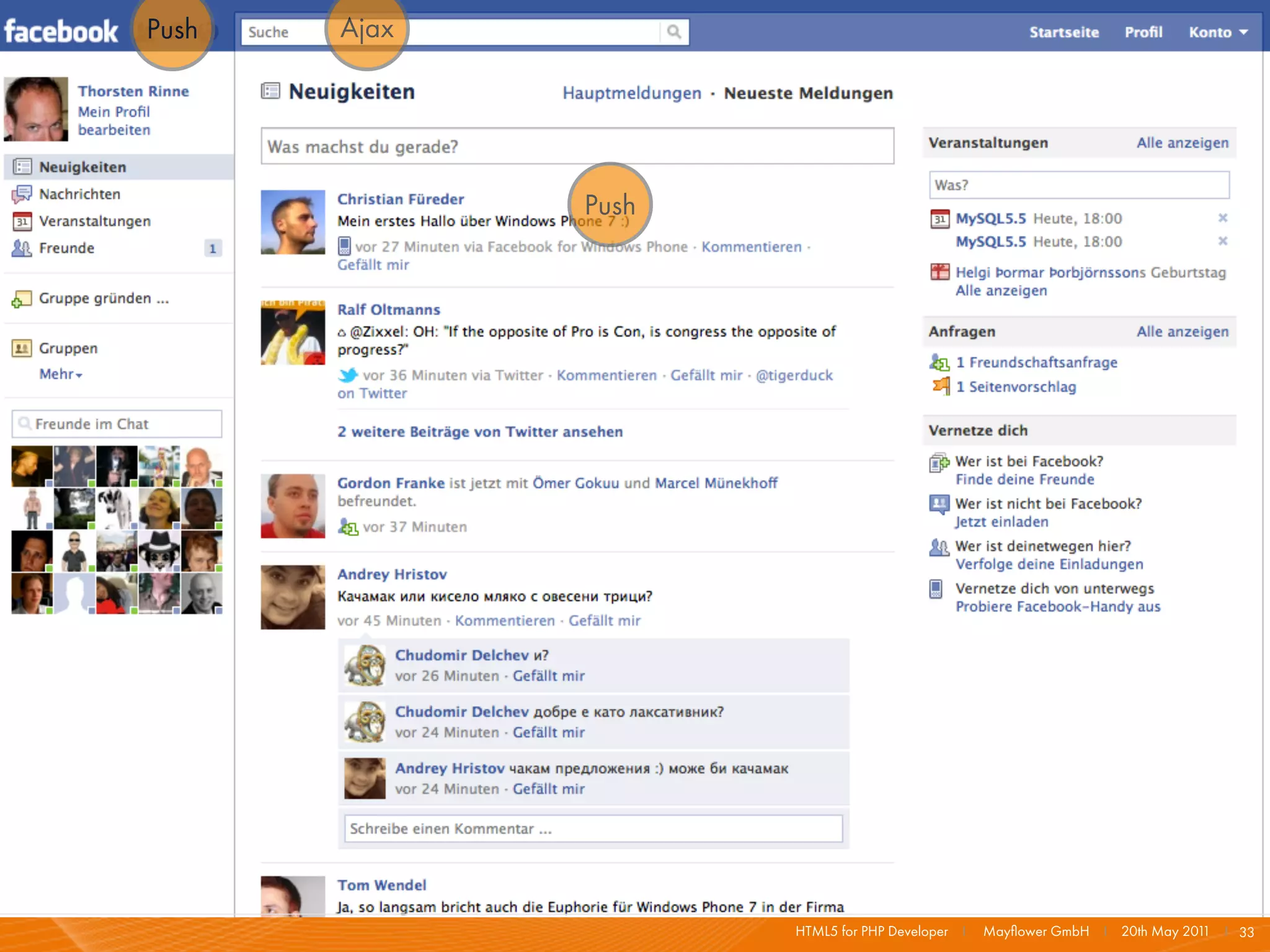Click the Nachrichten sidebar icon
Image resolution: width=1270 pixels, height=952 pixels.
(22, 195)
